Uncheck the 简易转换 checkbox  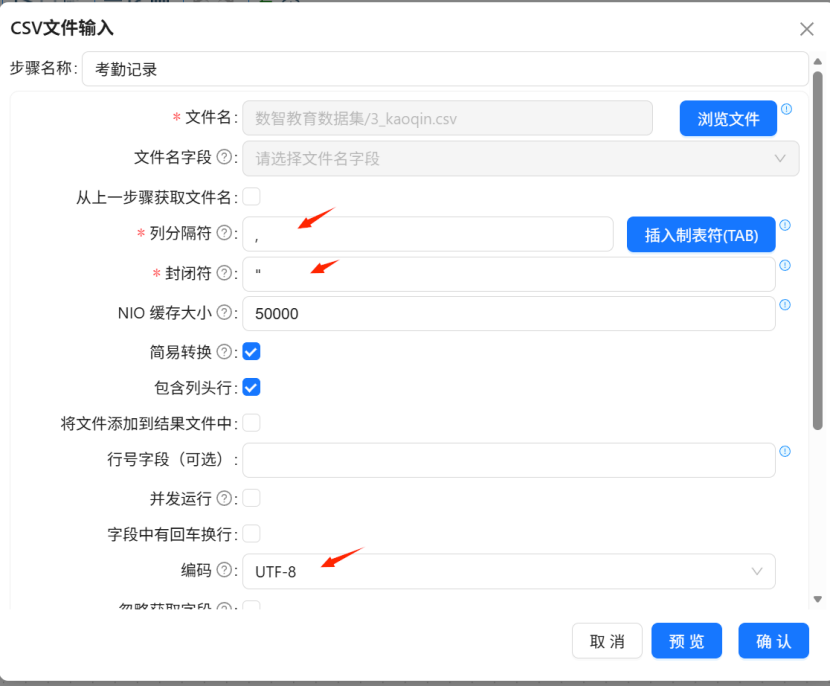pyautogui.click(x=251, y=351)
